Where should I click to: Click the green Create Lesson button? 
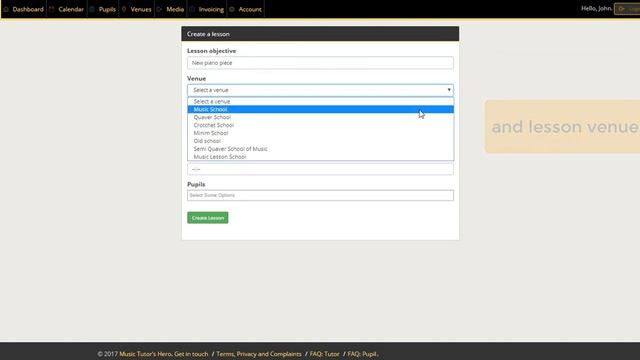coord(207,218)
